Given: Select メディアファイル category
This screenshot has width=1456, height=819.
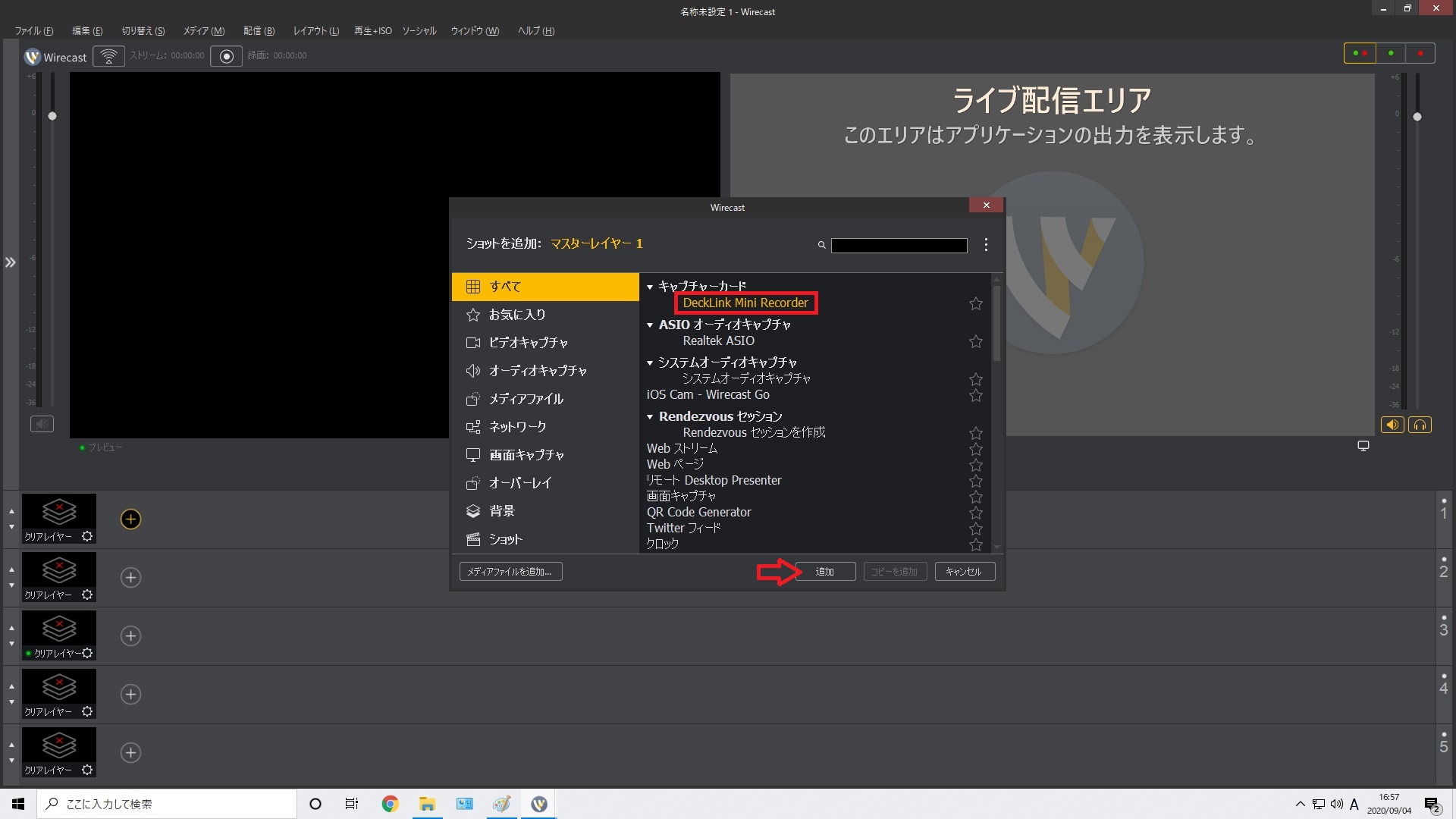Looking at the screenshot, I should coord(545,399).
